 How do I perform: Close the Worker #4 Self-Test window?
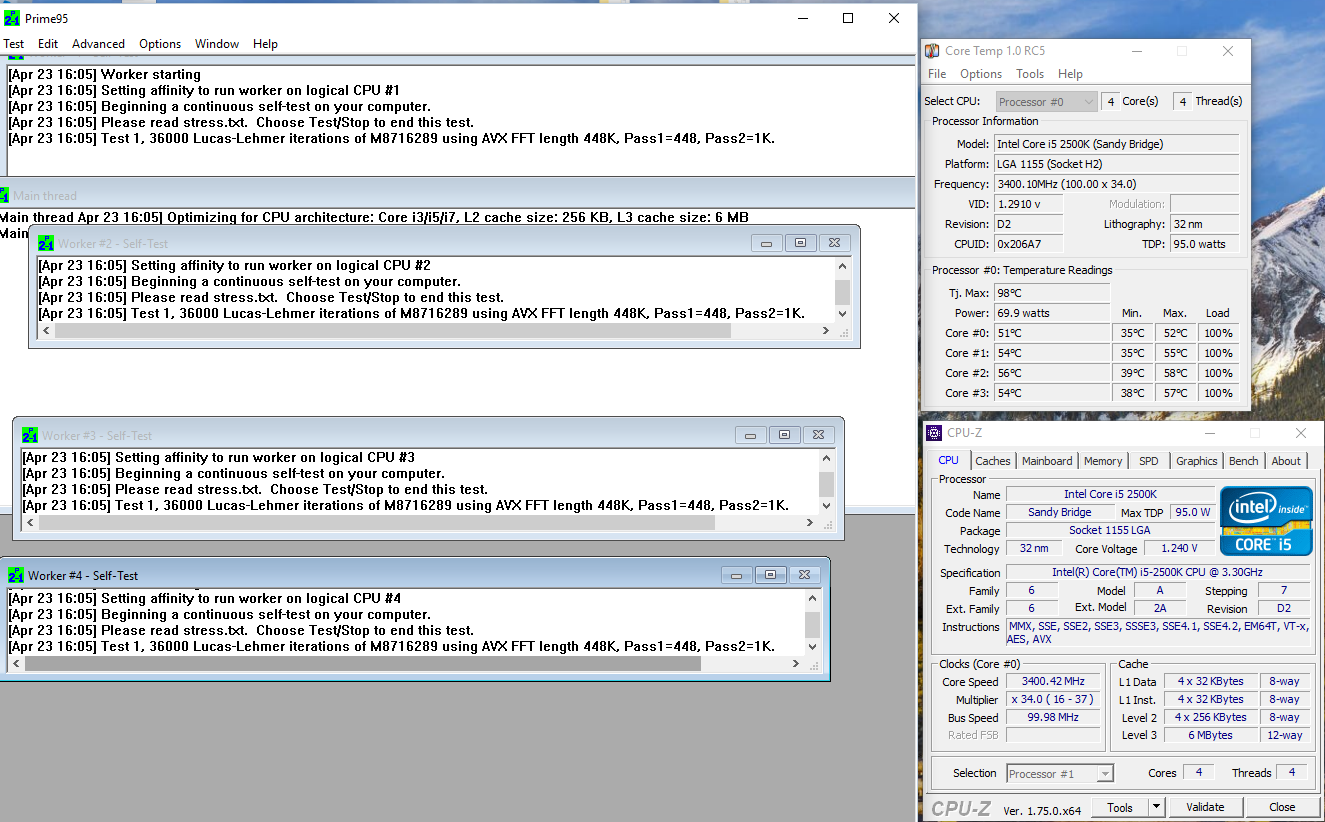coord(805,575)
